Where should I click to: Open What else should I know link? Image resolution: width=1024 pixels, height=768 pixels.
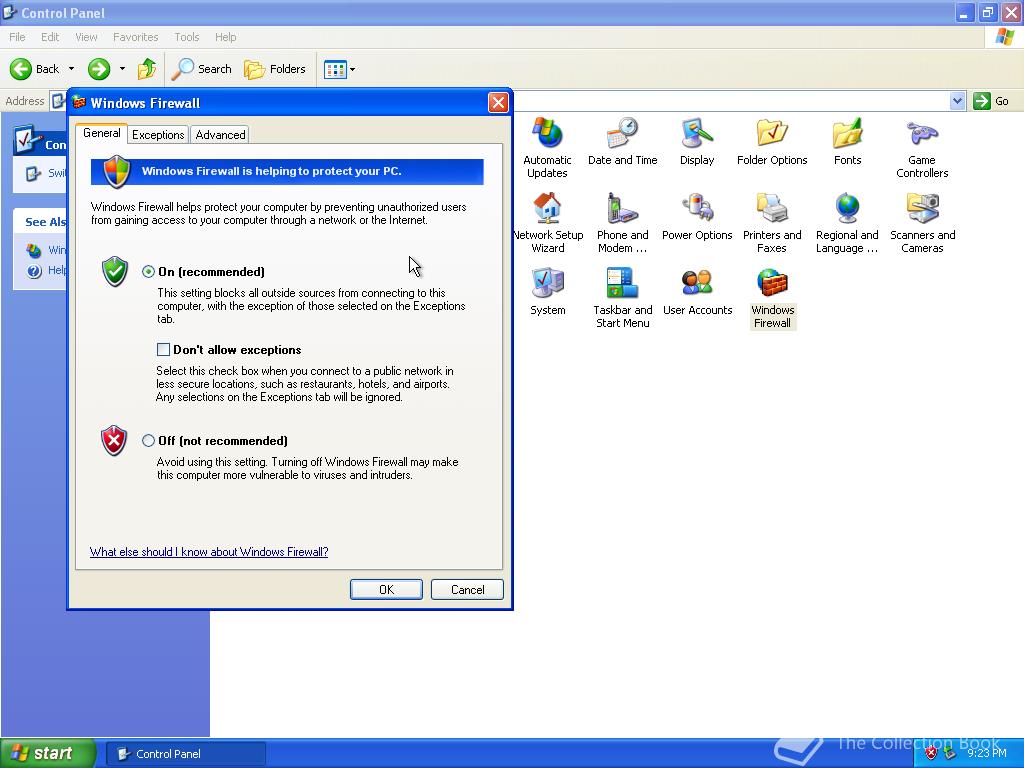click(x=209, y=552)
